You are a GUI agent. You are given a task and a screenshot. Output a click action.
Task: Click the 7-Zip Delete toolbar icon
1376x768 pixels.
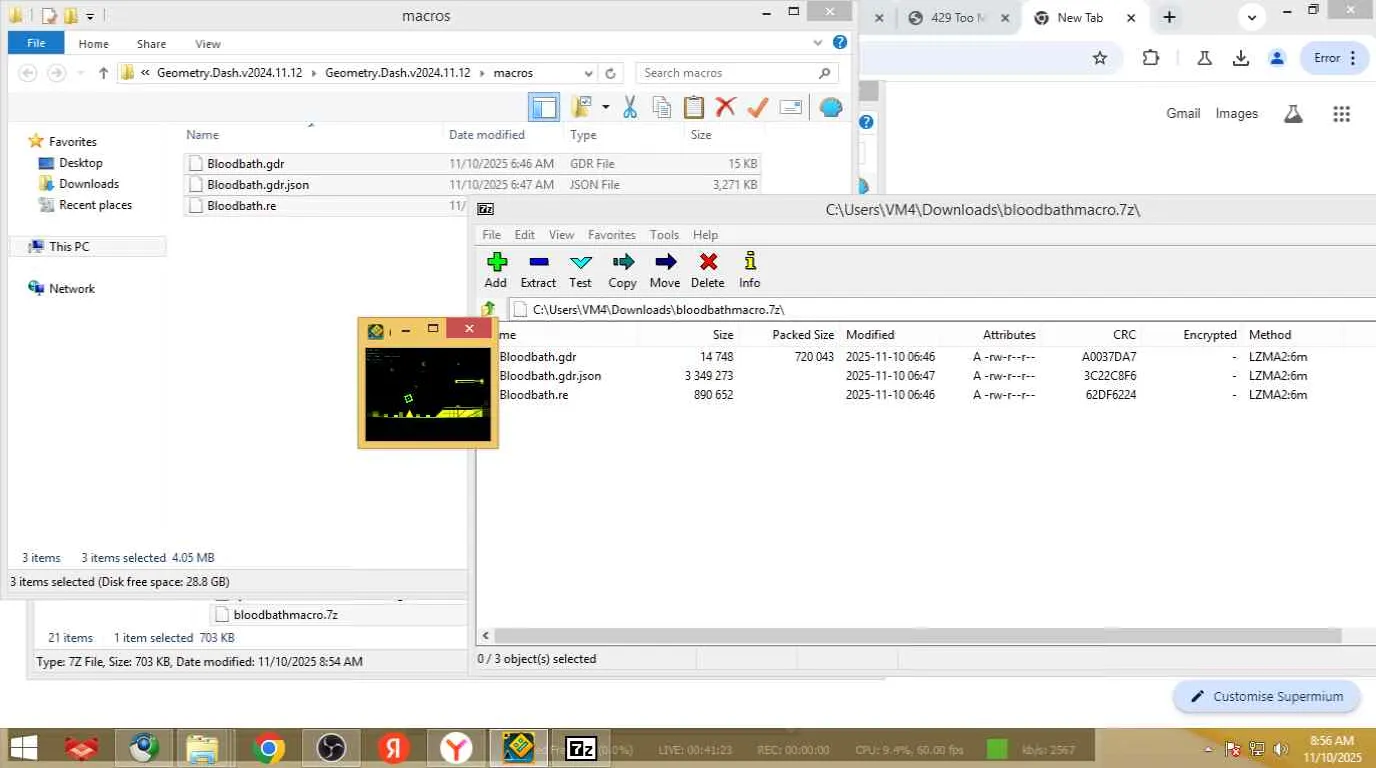(708, 270)
